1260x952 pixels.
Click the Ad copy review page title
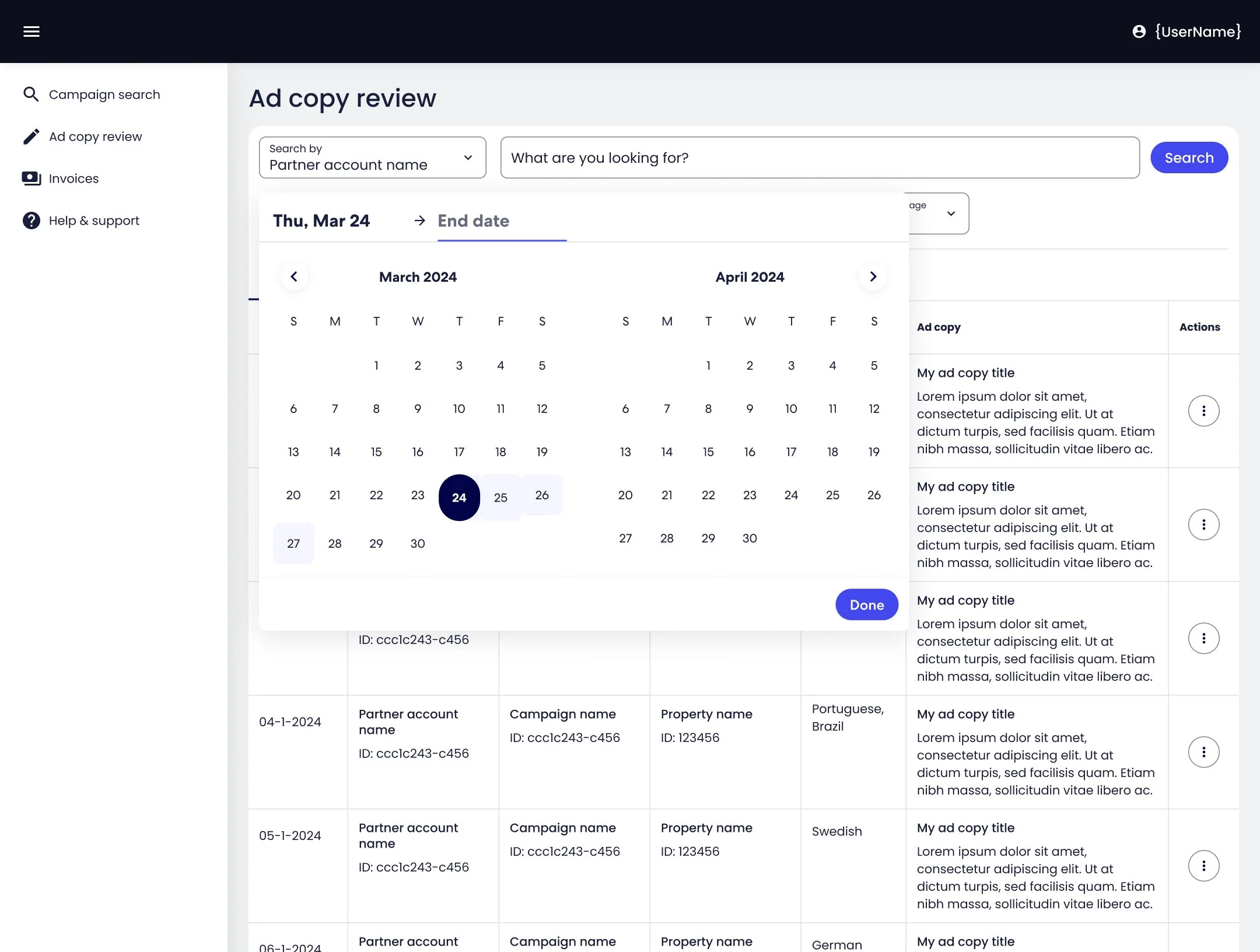[x=342, y=98]
